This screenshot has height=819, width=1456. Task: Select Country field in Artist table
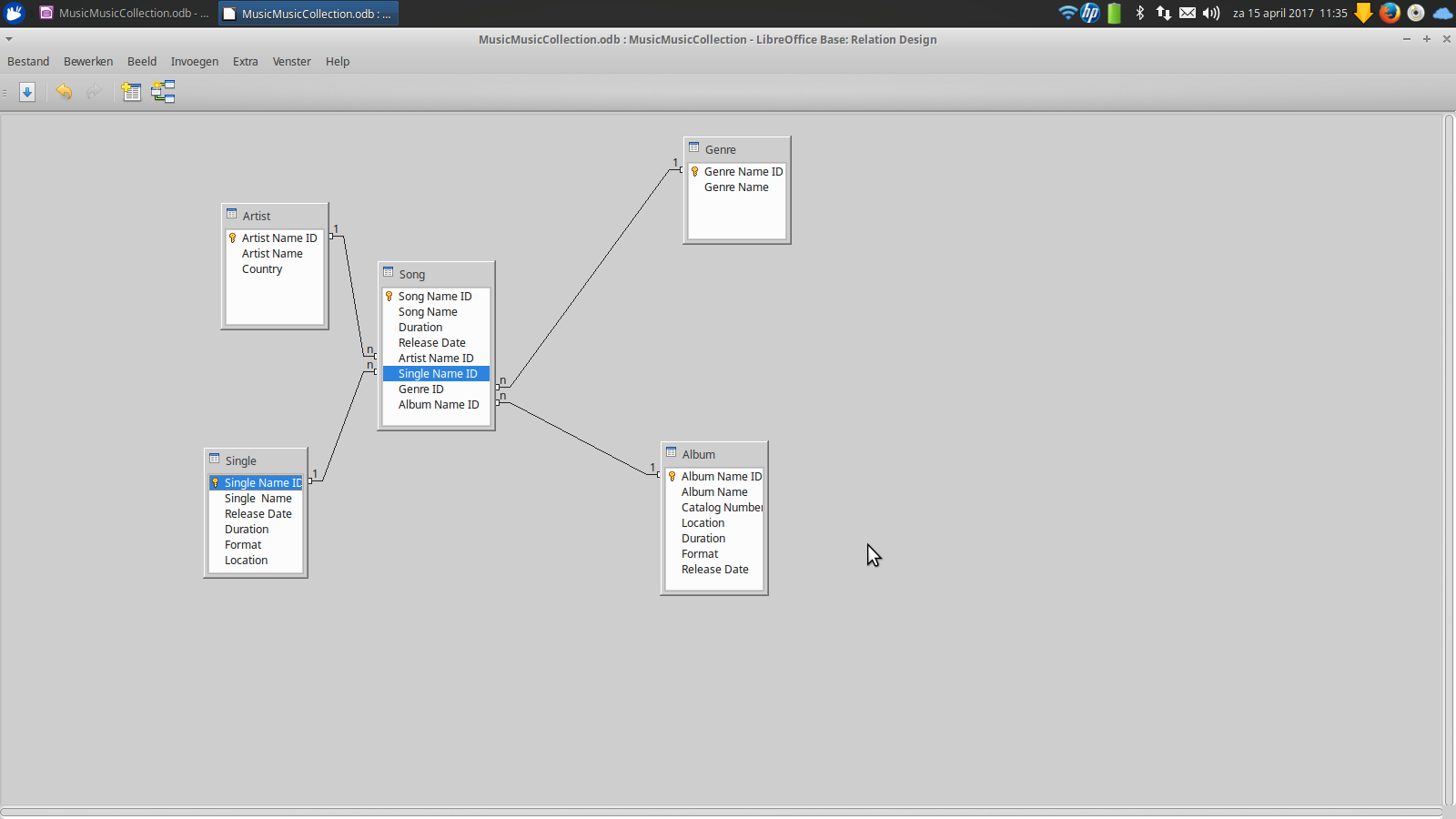(x=262, y=269)
